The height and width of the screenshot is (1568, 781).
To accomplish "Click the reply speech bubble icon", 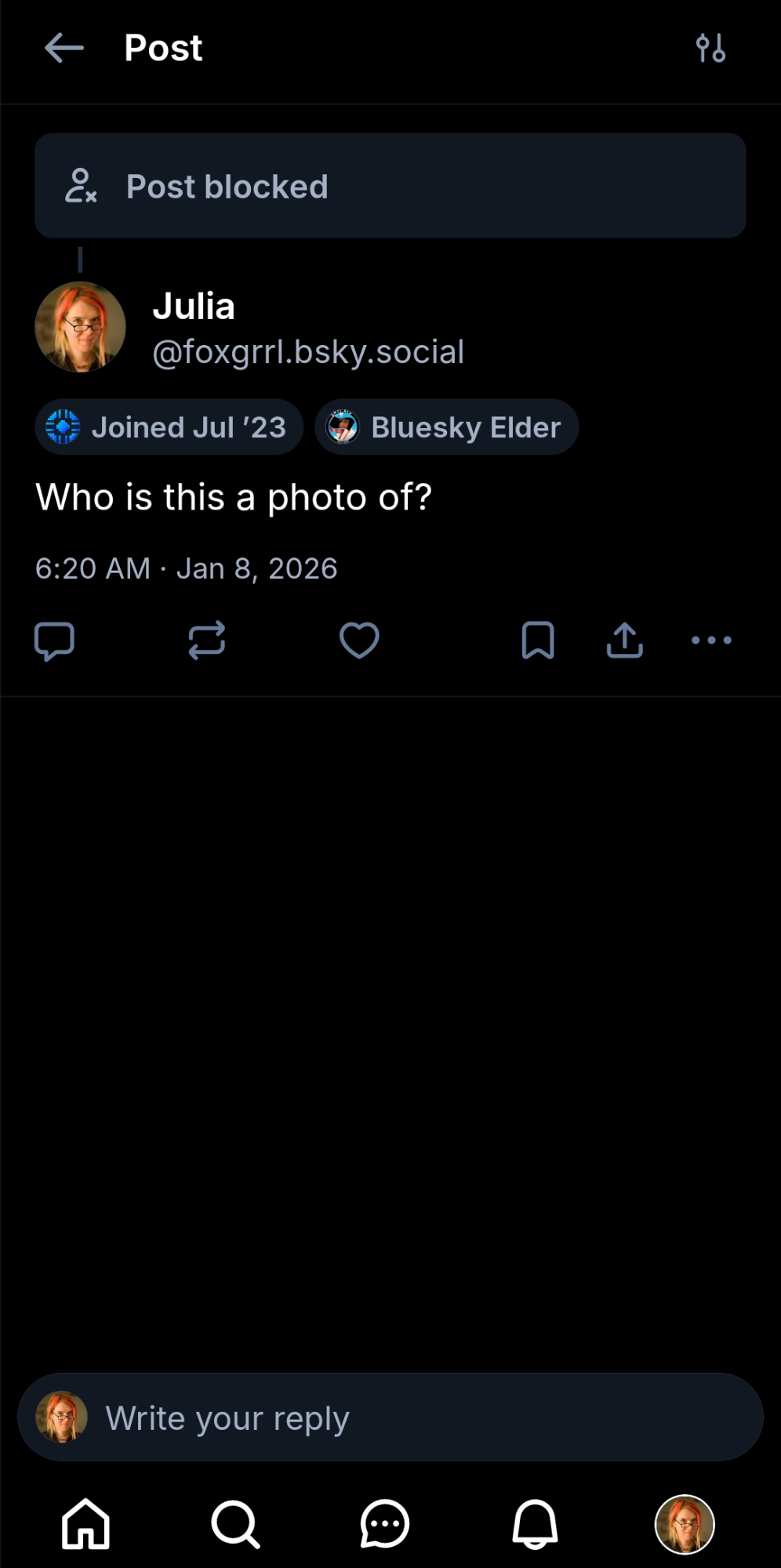I will [54, 641].
